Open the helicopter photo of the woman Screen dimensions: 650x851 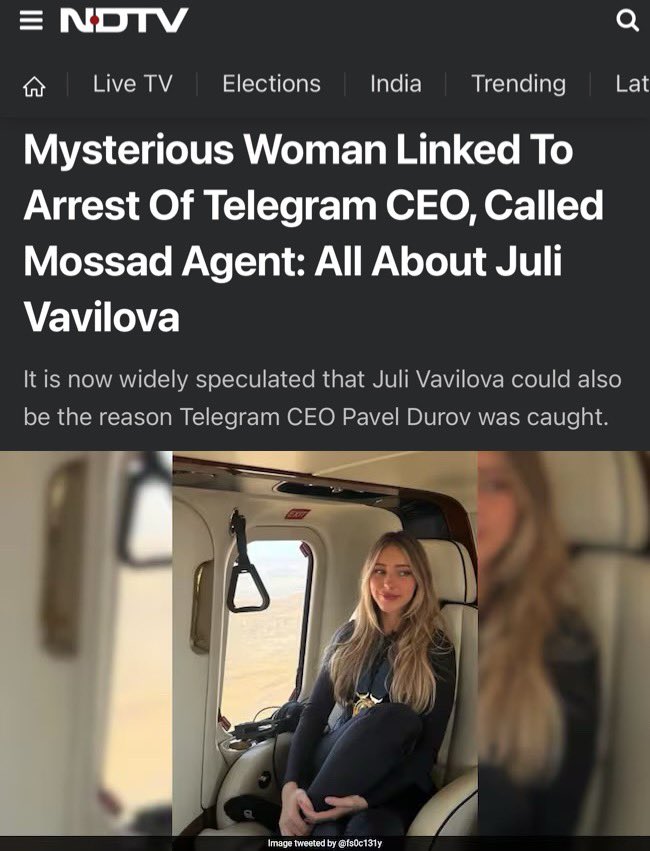325,643
